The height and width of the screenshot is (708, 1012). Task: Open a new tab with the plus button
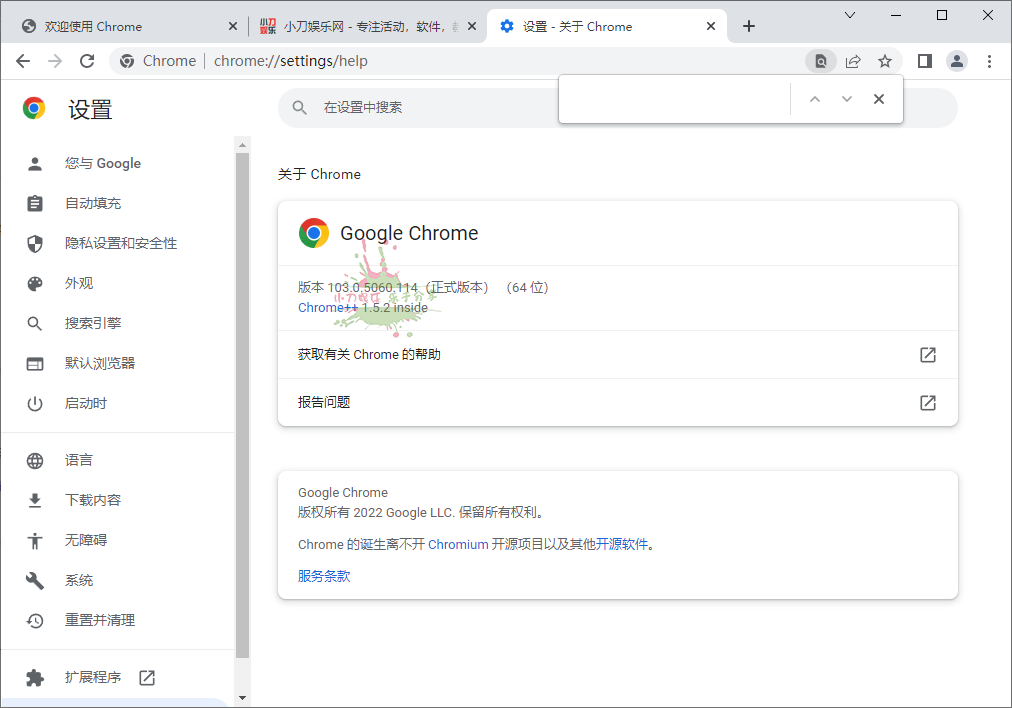tap(749, 26)
